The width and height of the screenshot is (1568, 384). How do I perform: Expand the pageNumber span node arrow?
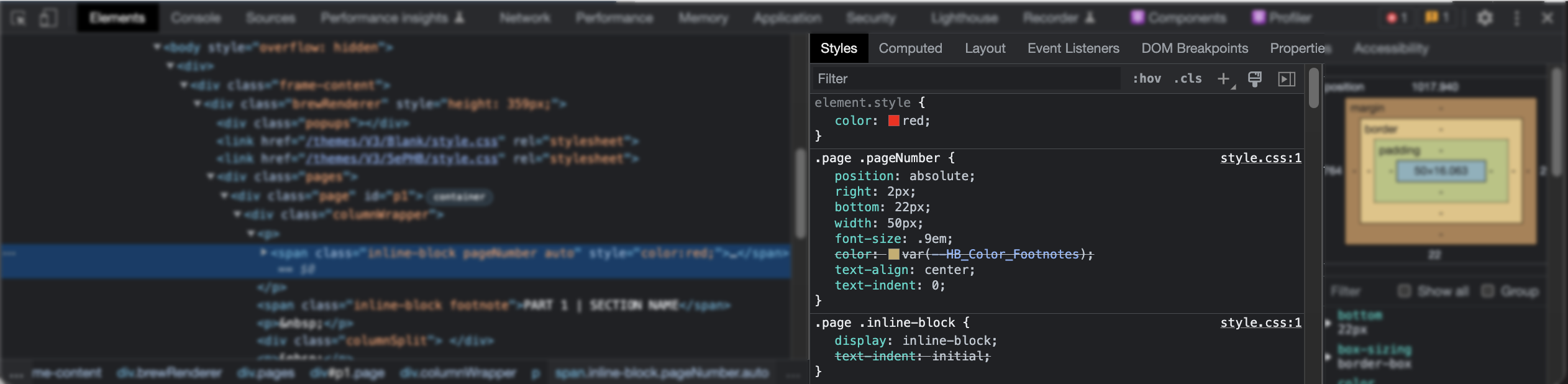(x=263, y=252)
